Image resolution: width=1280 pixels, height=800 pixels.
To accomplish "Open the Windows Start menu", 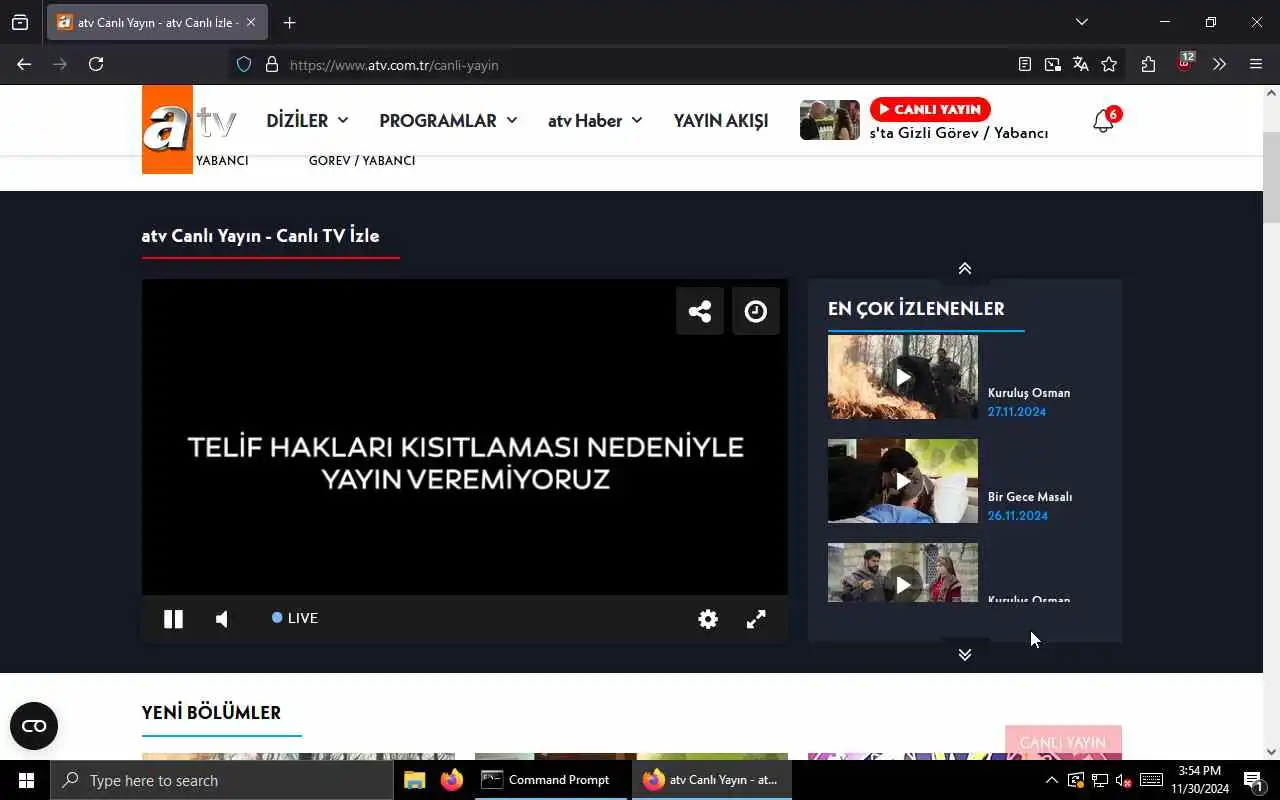I will click(x=25, y=780).
